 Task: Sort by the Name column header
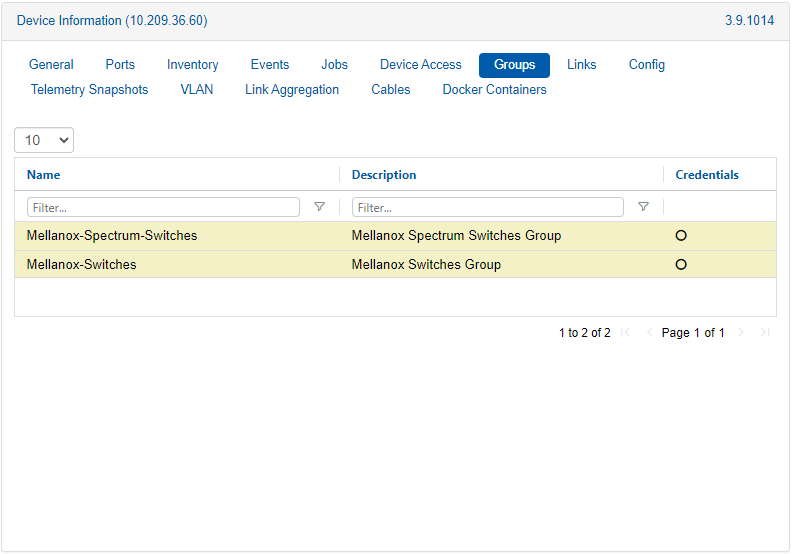[x=44, y=175]
